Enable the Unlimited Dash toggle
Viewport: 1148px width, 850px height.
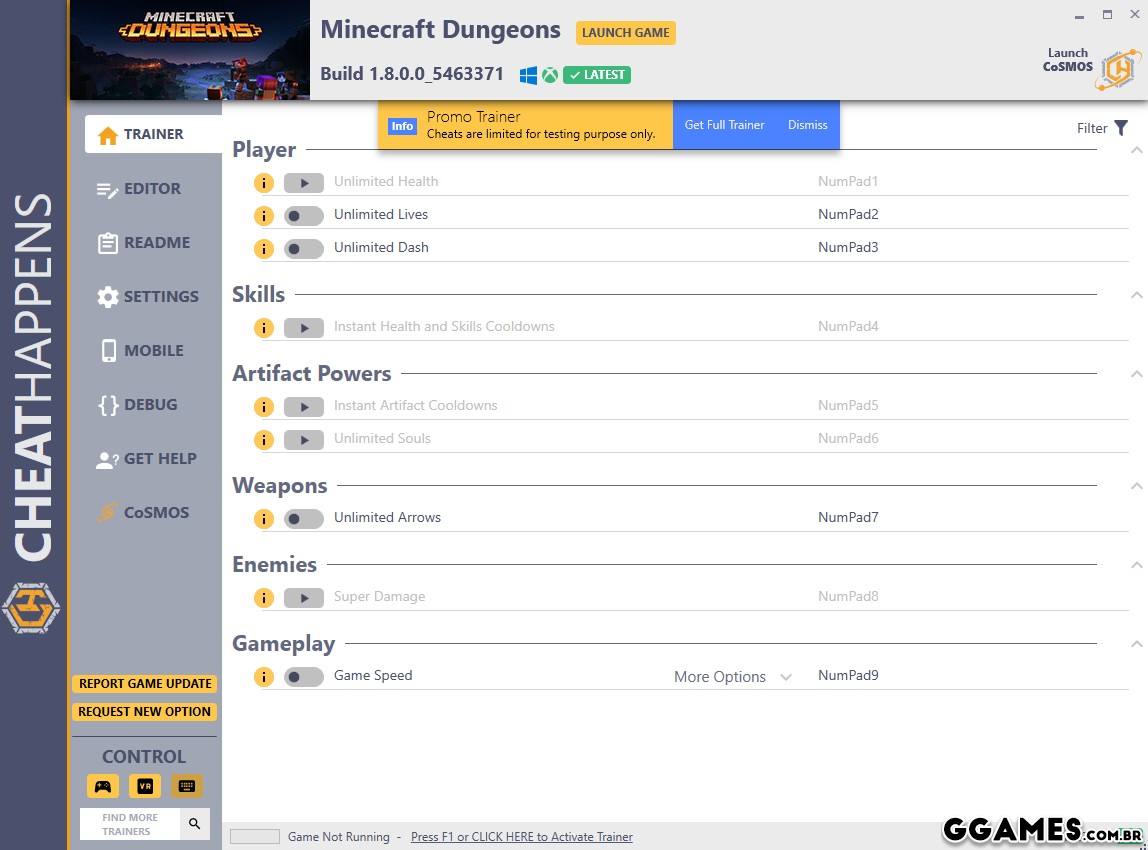point(303,248)
